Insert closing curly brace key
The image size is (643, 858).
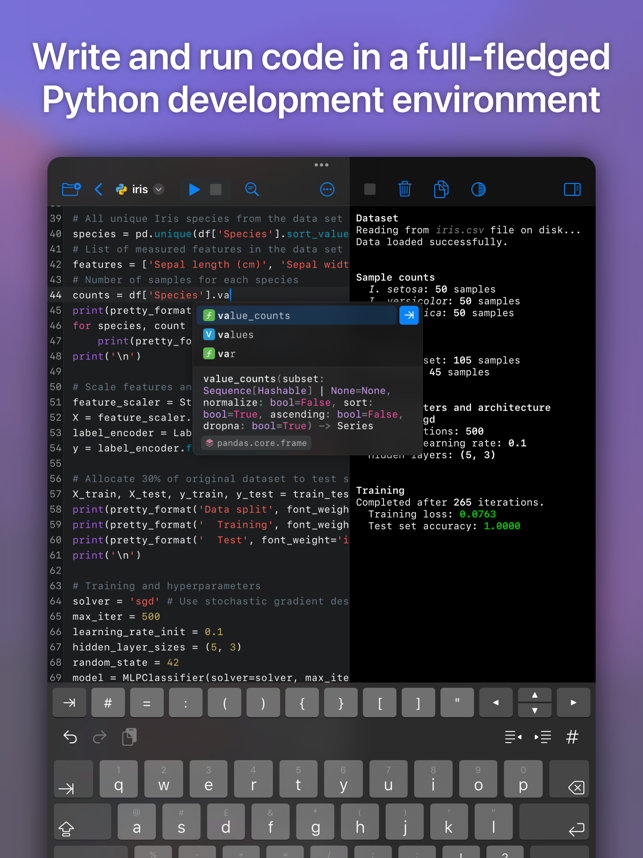pyautogui.click(x=341, y=703)
